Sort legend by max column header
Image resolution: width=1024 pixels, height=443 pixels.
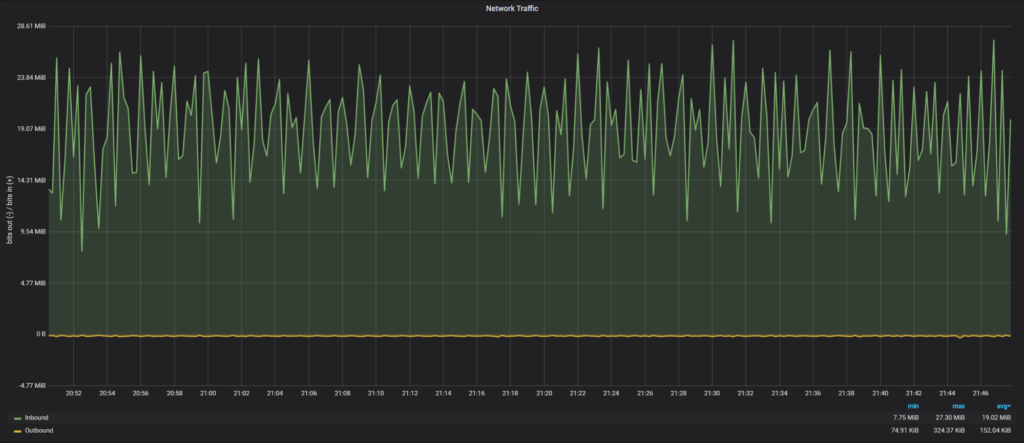[x=959, y=406]
